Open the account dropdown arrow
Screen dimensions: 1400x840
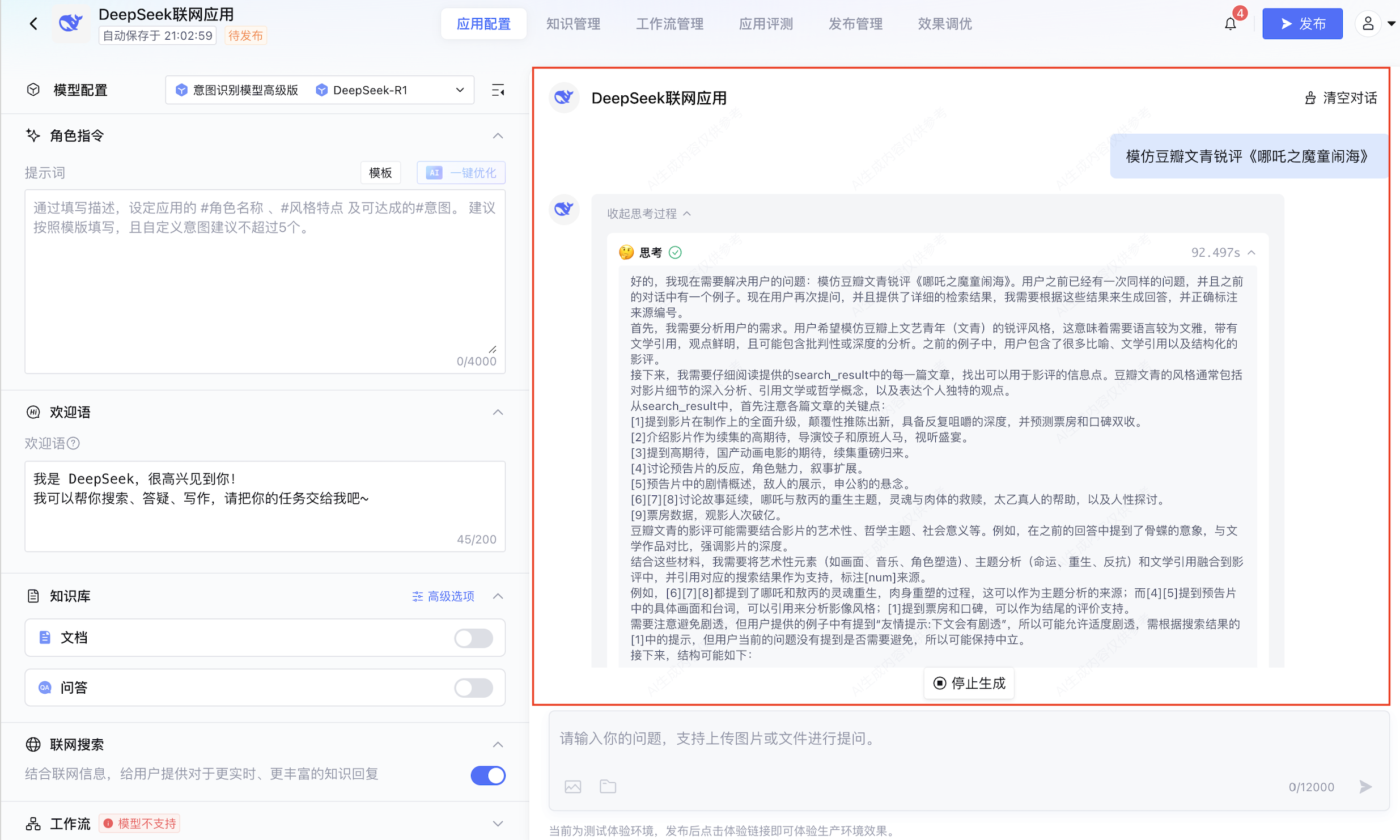(1391, 24)
